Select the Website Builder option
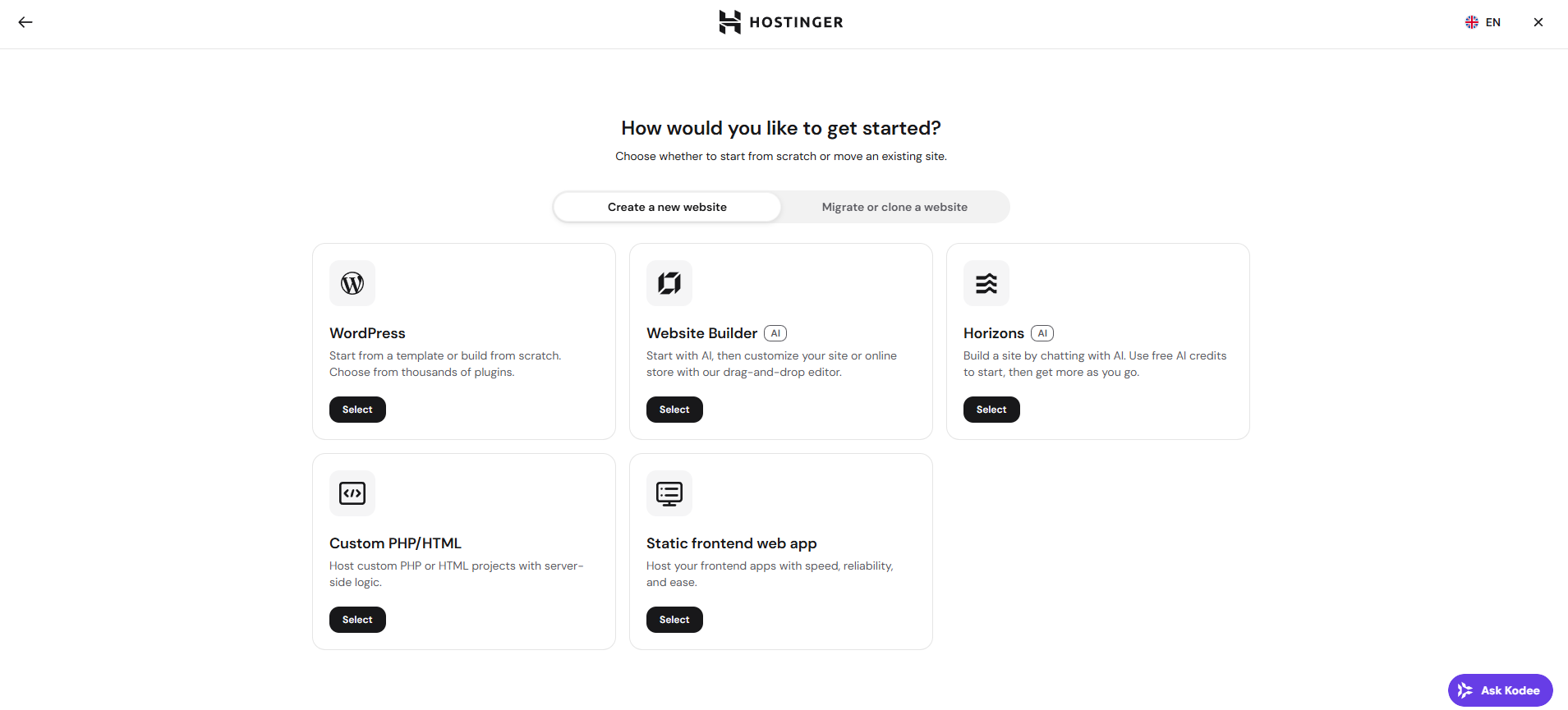The width and height of the screenshot is (1568, 710). 674,410
